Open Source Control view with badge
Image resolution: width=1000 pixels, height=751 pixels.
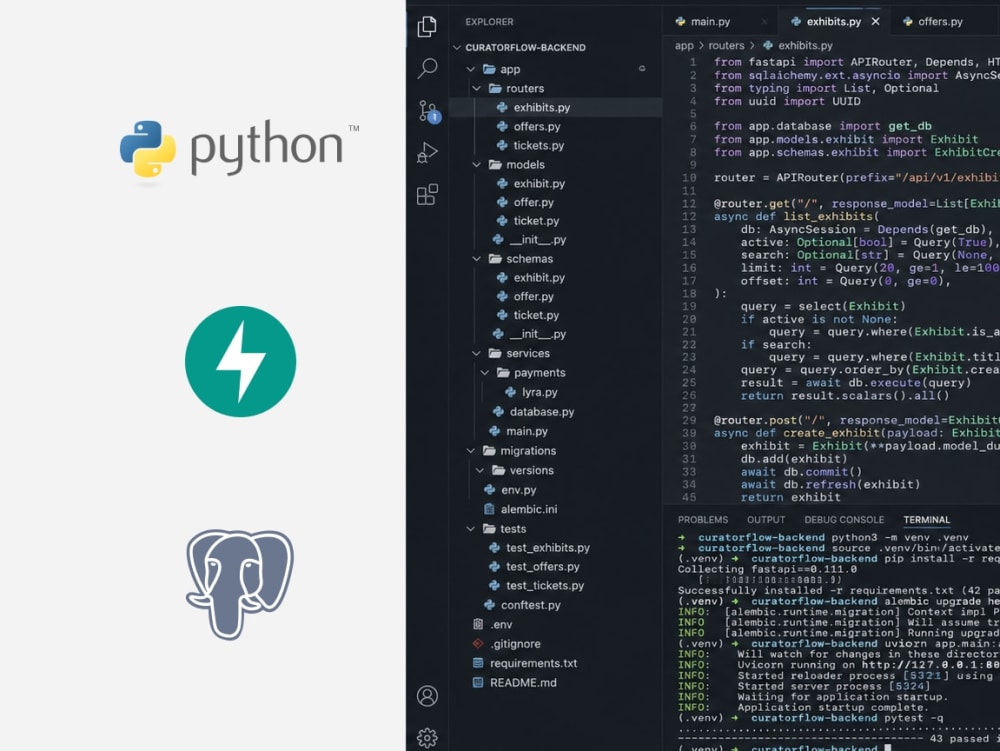coord(428,111)
